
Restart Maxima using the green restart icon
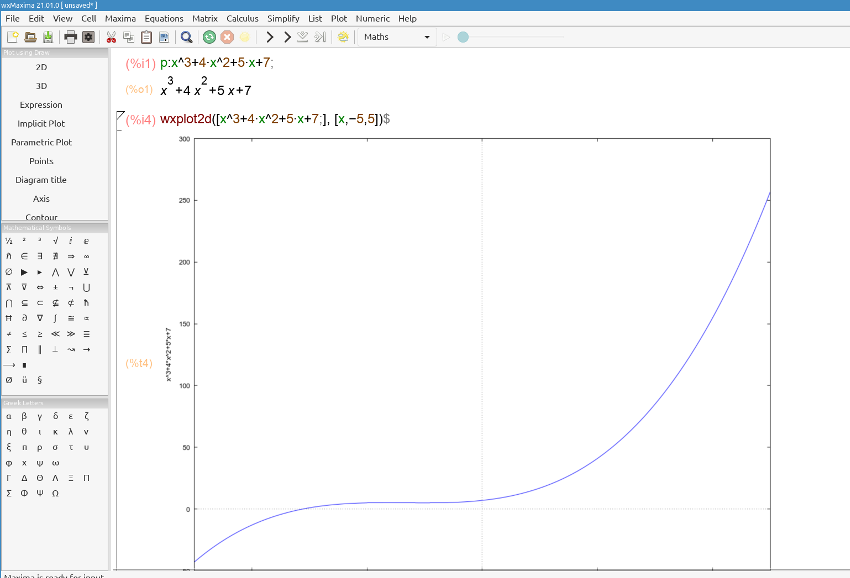[x=208, y=37]
